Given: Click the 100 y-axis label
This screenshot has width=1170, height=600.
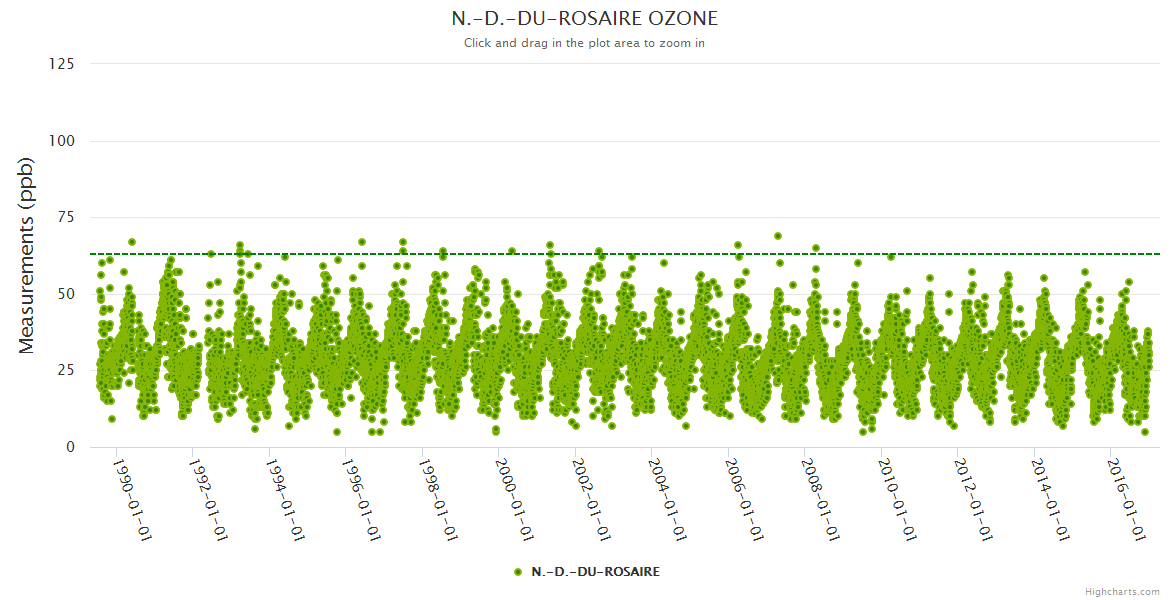Looking at the screenshot, I should click(x=61, y=141).
